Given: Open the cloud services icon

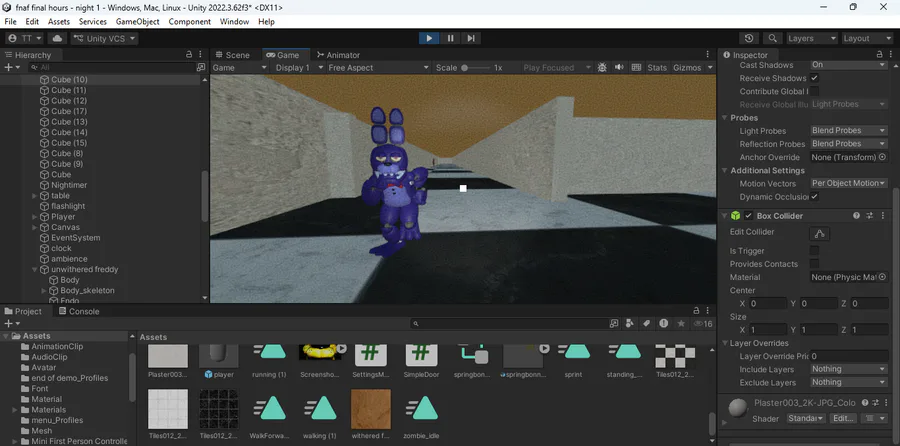Looking at the screenshot, I should click(x=57, y=38).
